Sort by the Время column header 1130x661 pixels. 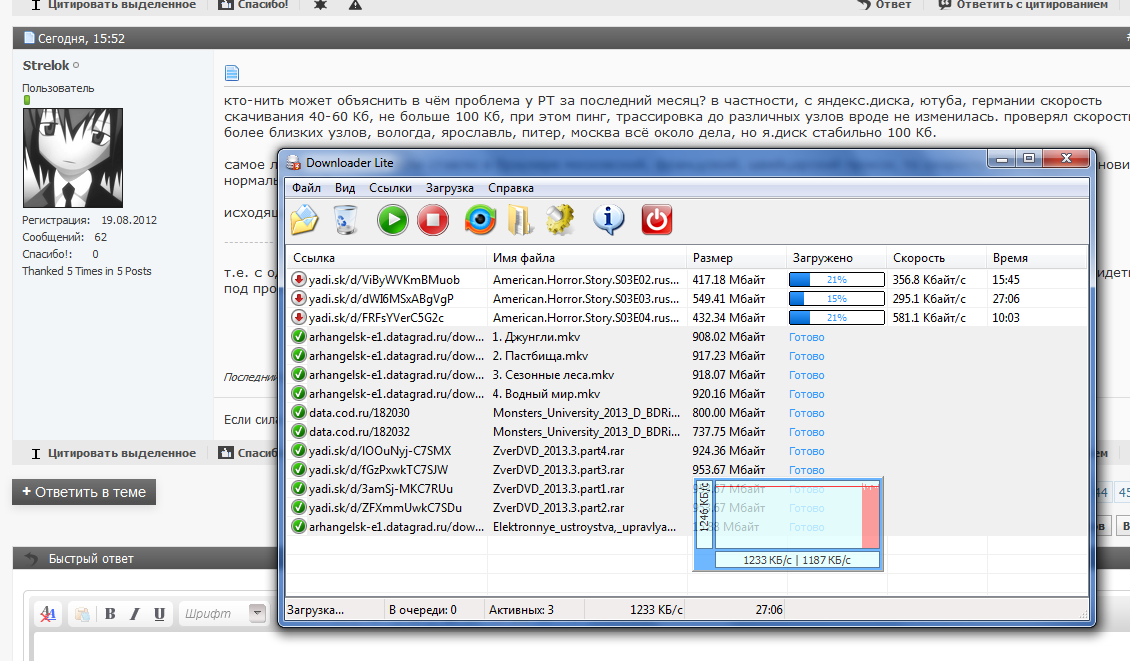[x=1037, y=257]
